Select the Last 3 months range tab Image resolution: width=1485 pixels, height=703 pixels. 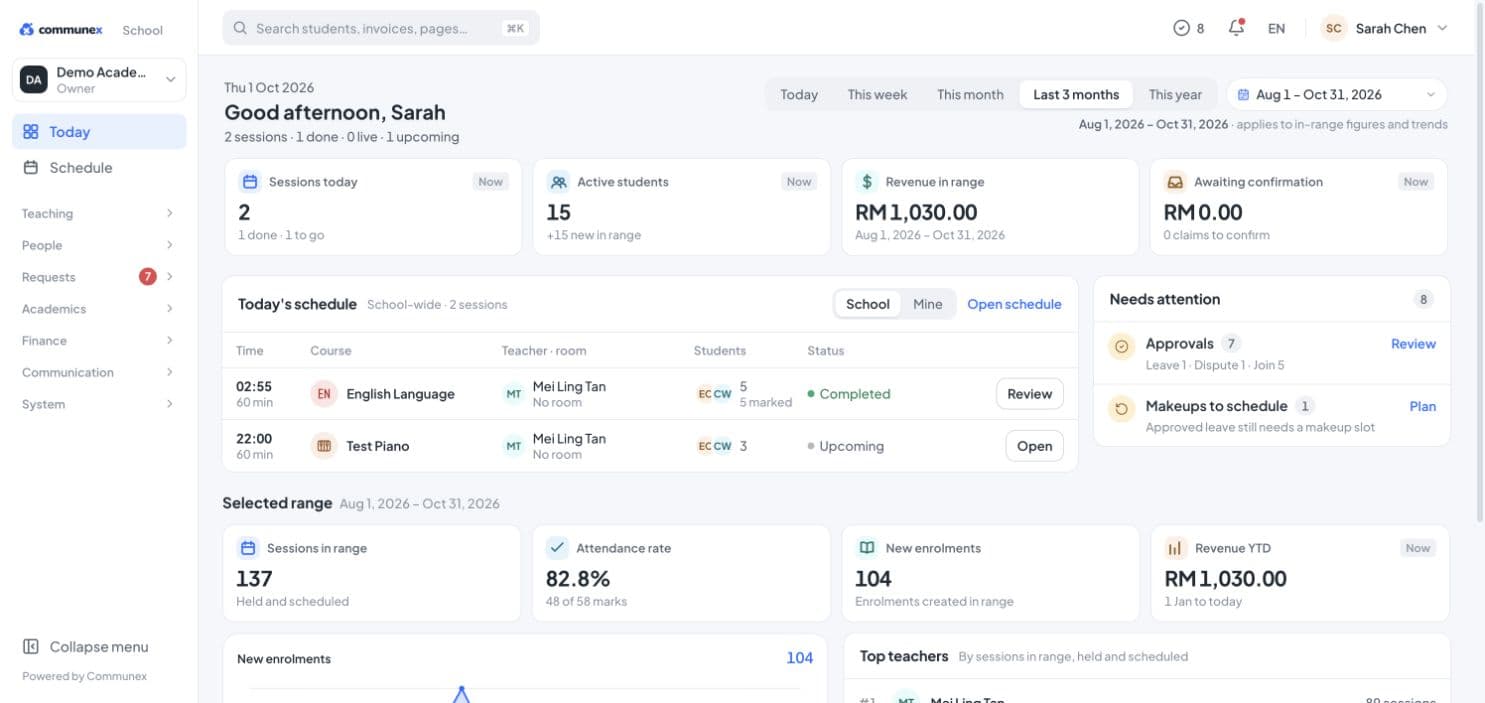pyautogui.click(x=1076, y=95)
